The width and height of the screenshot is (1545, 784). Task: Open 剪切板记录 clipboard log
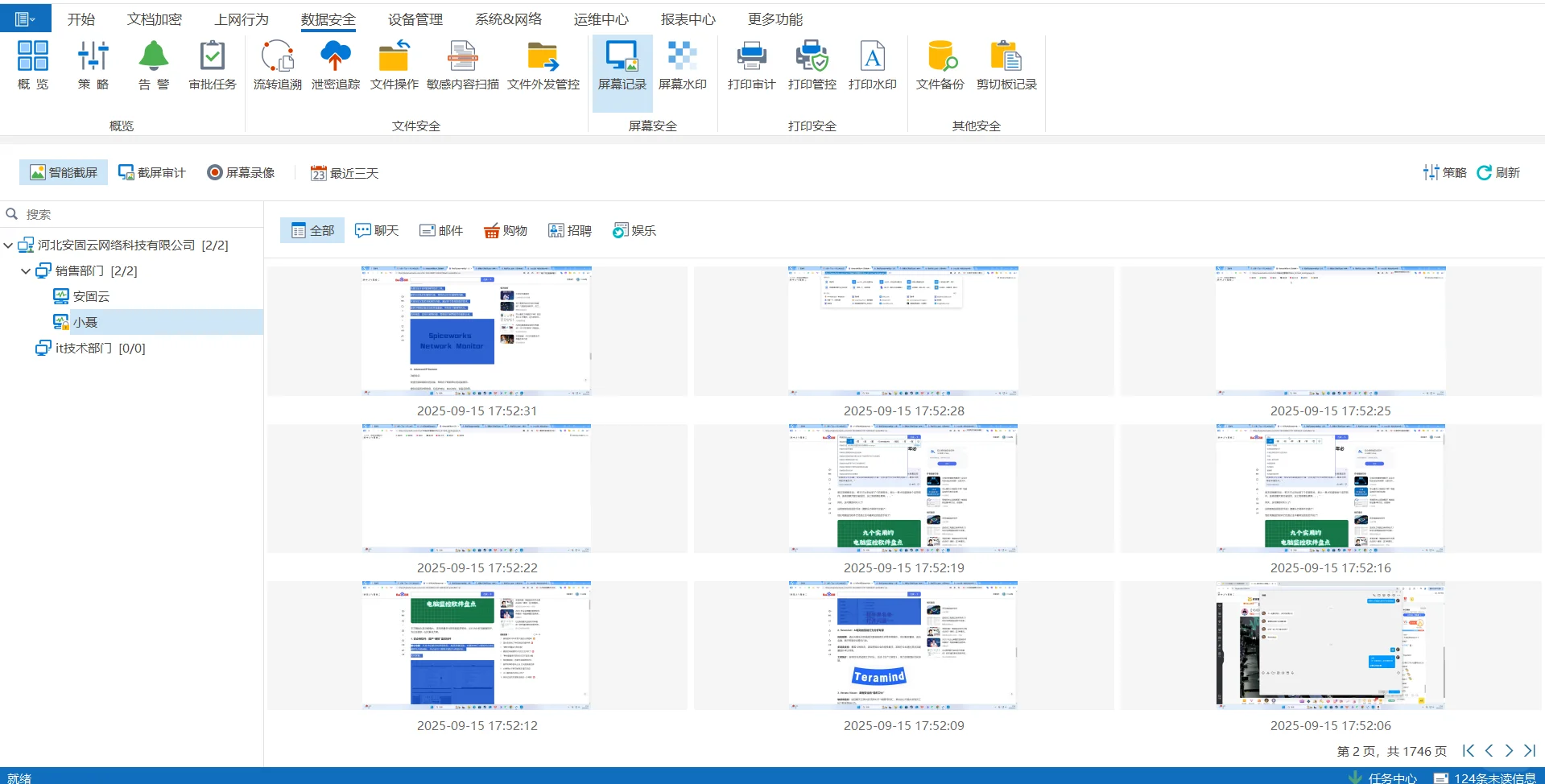(x=1006, y=65)
